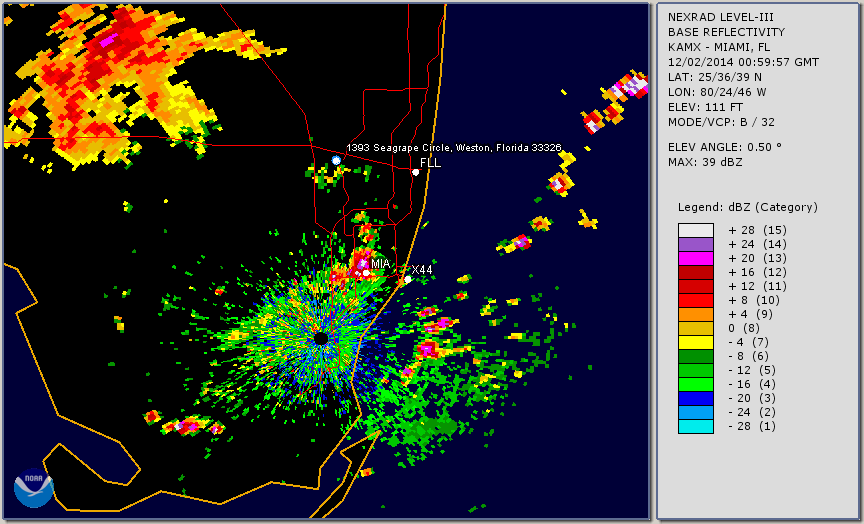Click the +8 (10) bright red swatch

click(696, 301)
